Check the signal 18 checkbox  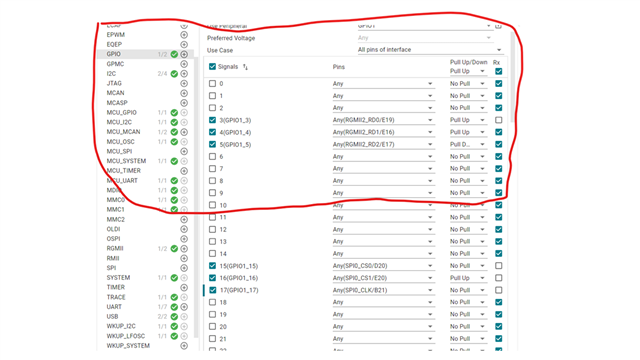click(x=212, y=302)
